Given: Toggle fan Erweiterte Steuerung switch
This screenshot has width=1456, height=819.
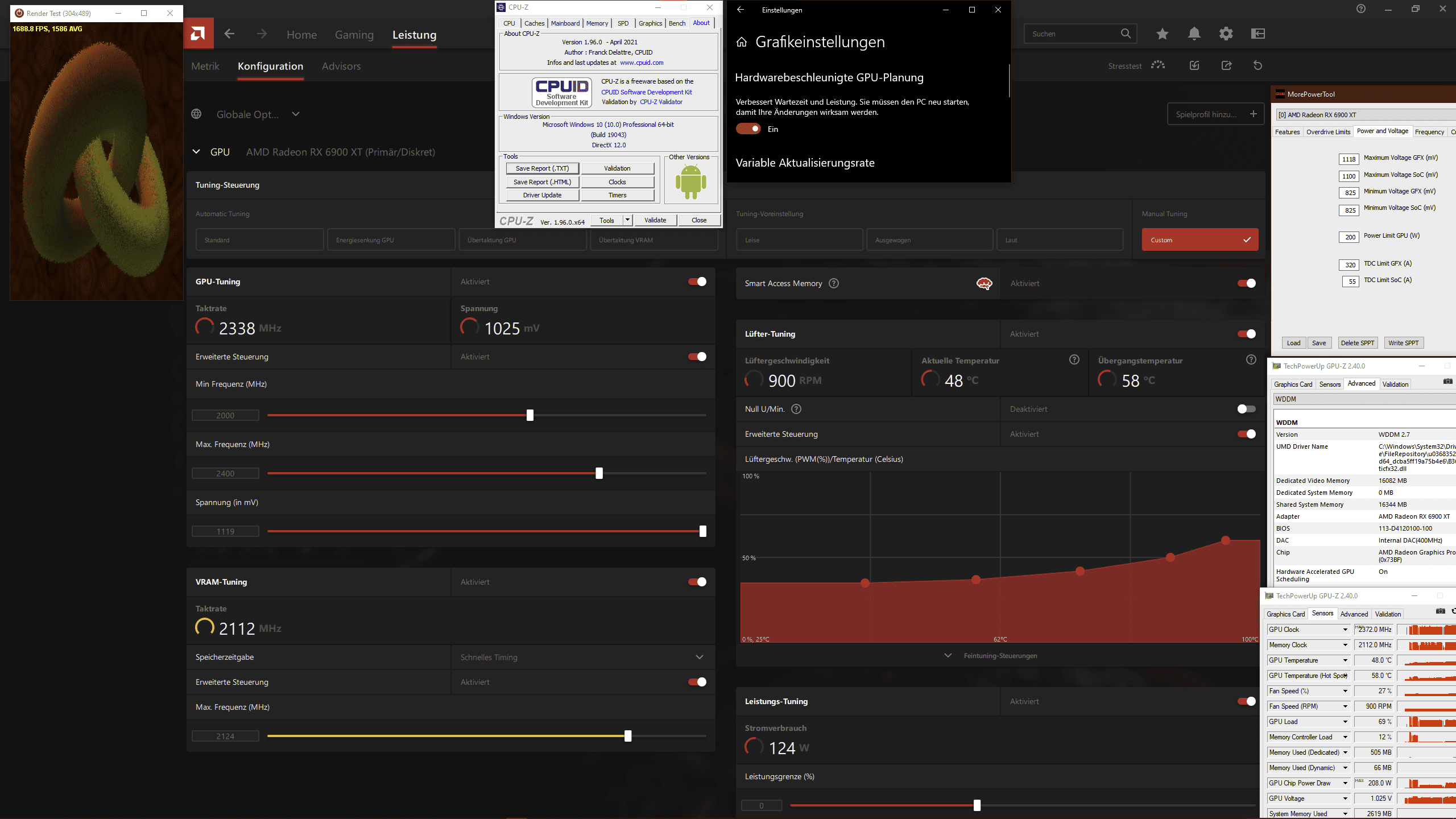Looking at the screenshot, I should point(1247,434).
